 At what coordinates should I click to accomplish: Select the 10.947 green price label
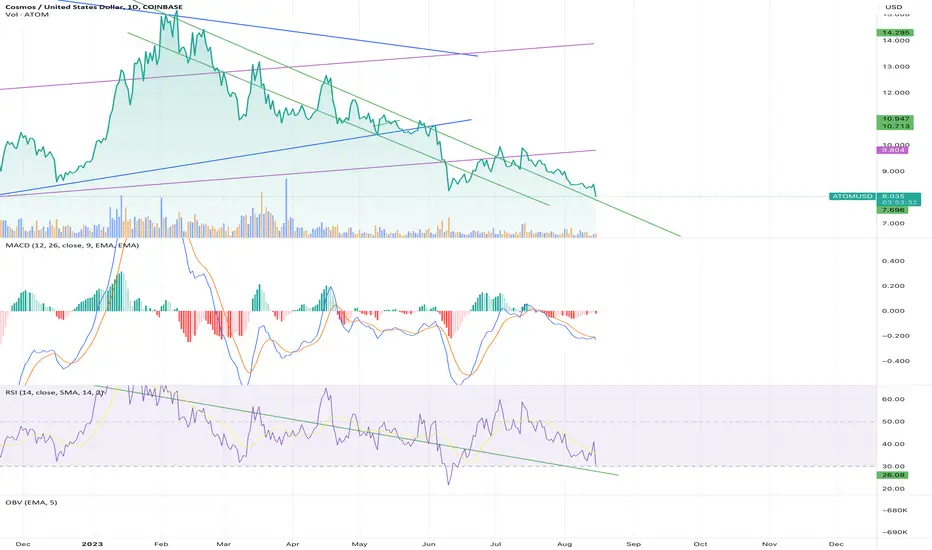(894, 119)
